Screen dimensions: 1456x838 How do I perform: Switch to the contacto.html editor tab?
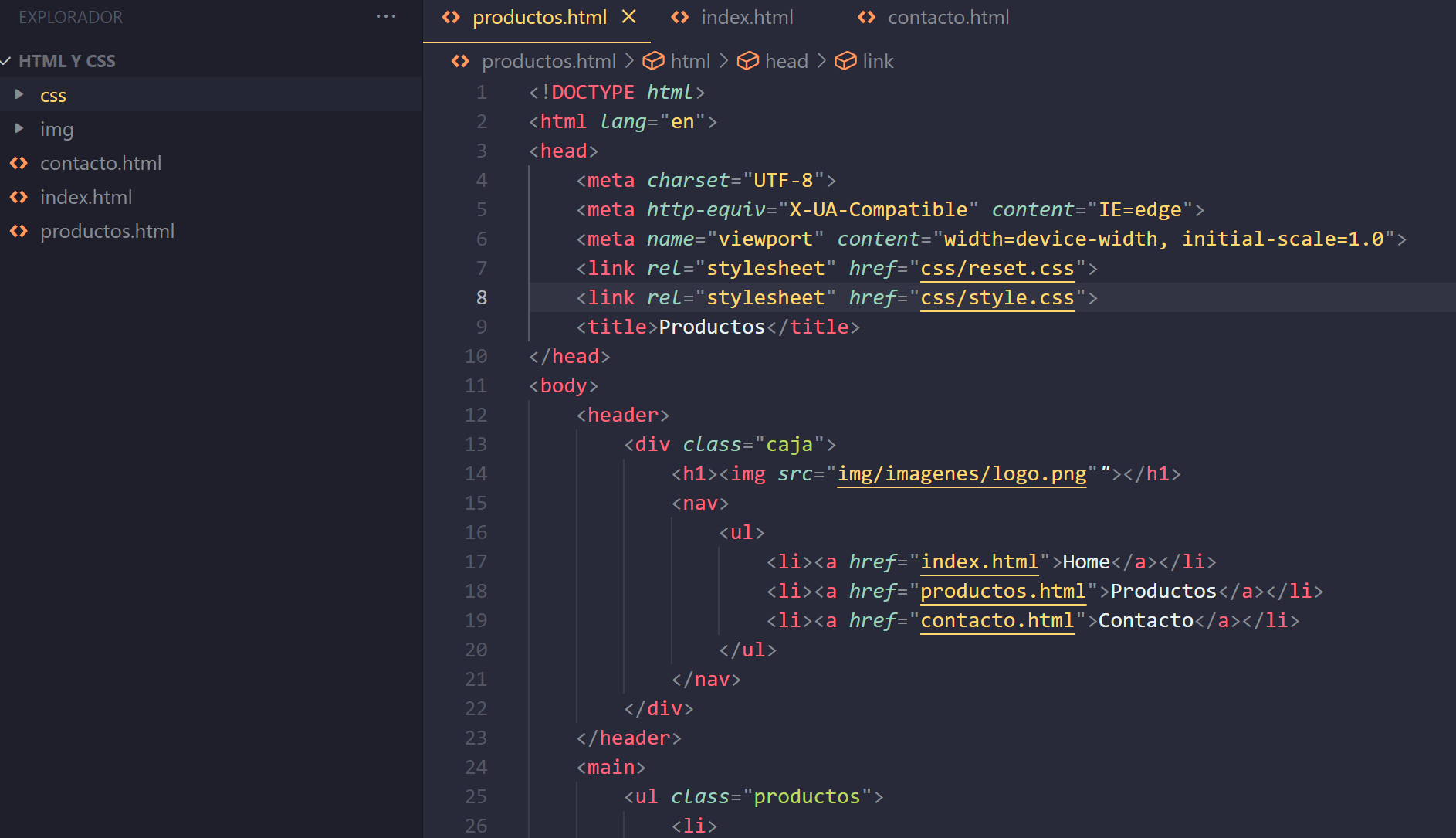(949, 17)
